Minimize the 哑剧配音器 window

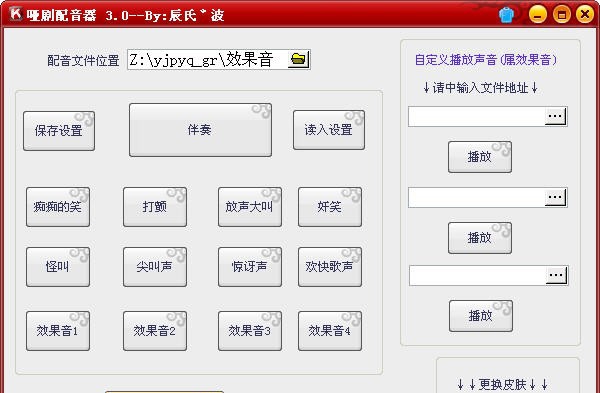[x=538, y=15]
